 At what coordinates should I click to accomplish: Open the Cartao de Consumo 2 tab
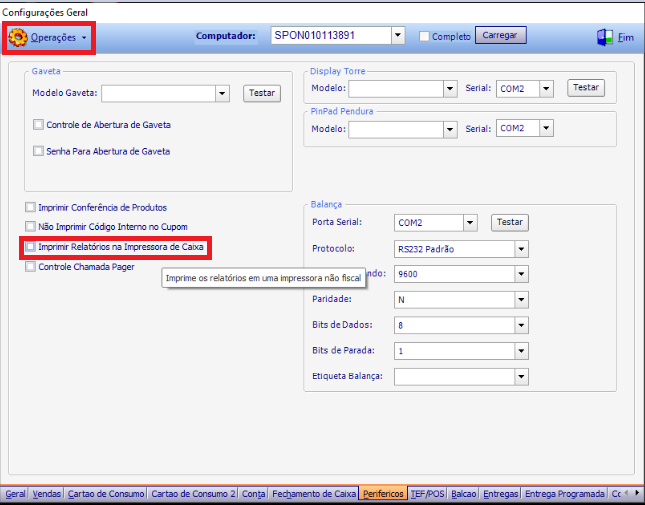193,493
